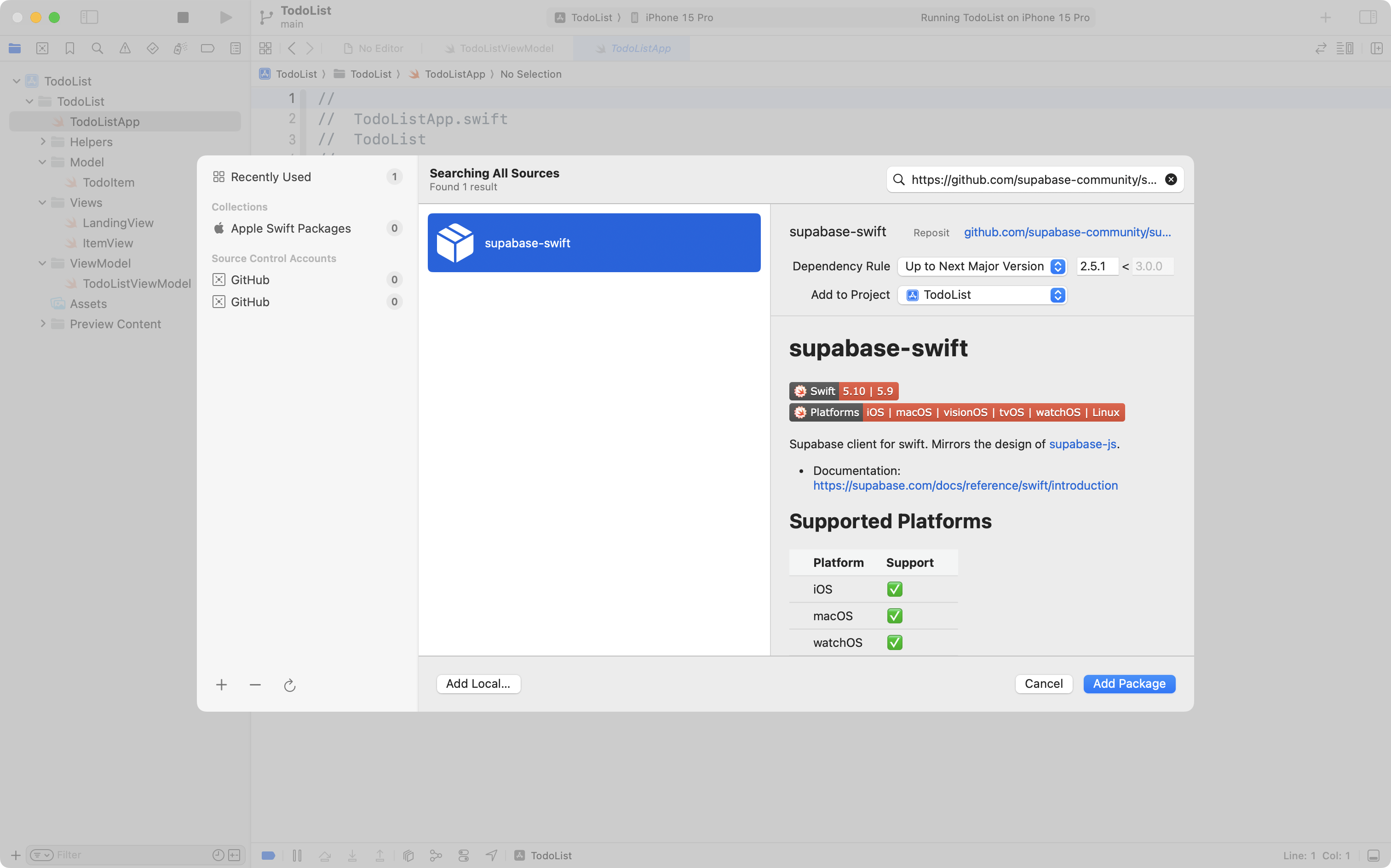Toggle the right inspector panel
The height and width of the screenshot is (868, 1391).
(x=1368, y=17)
